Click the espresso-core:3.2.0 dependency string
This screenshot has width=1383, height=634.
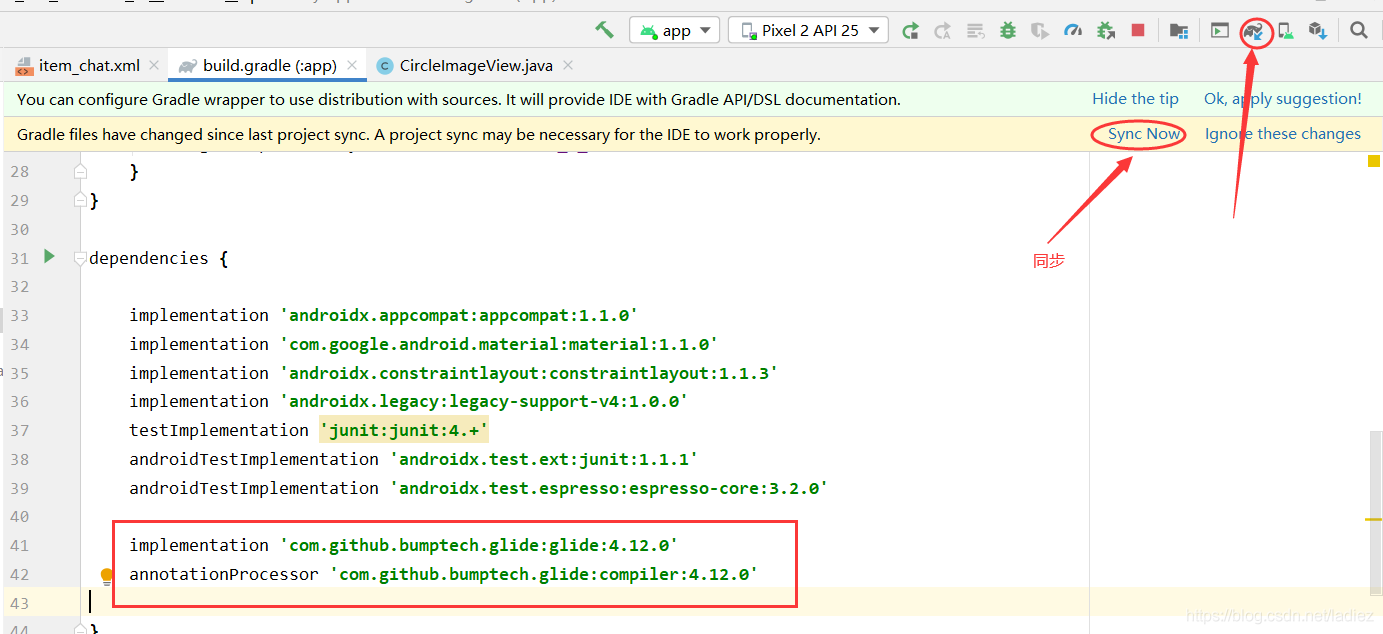click(x=609, y=488)
